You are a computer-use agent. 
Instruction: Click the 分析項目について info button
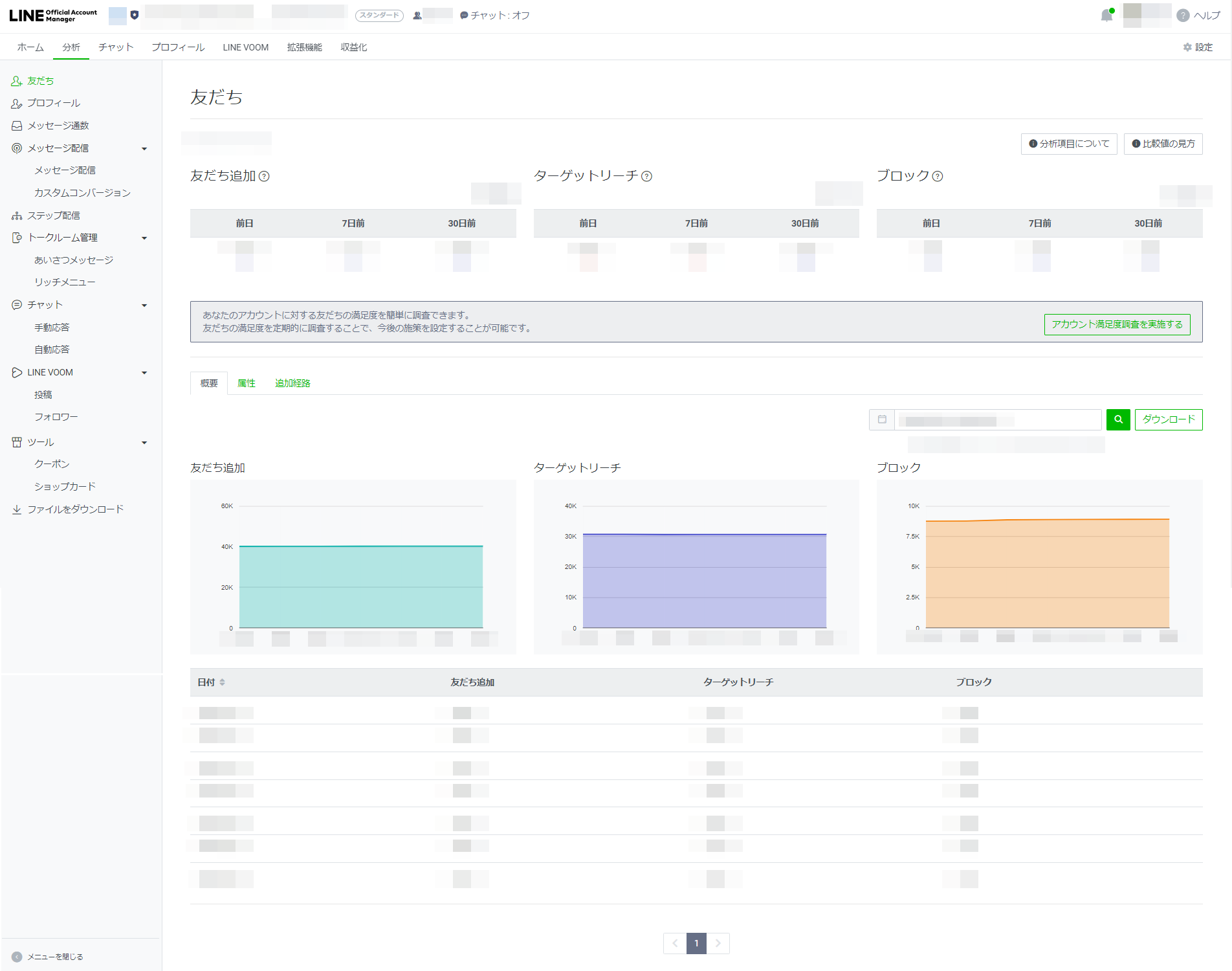click(1069, 144)
